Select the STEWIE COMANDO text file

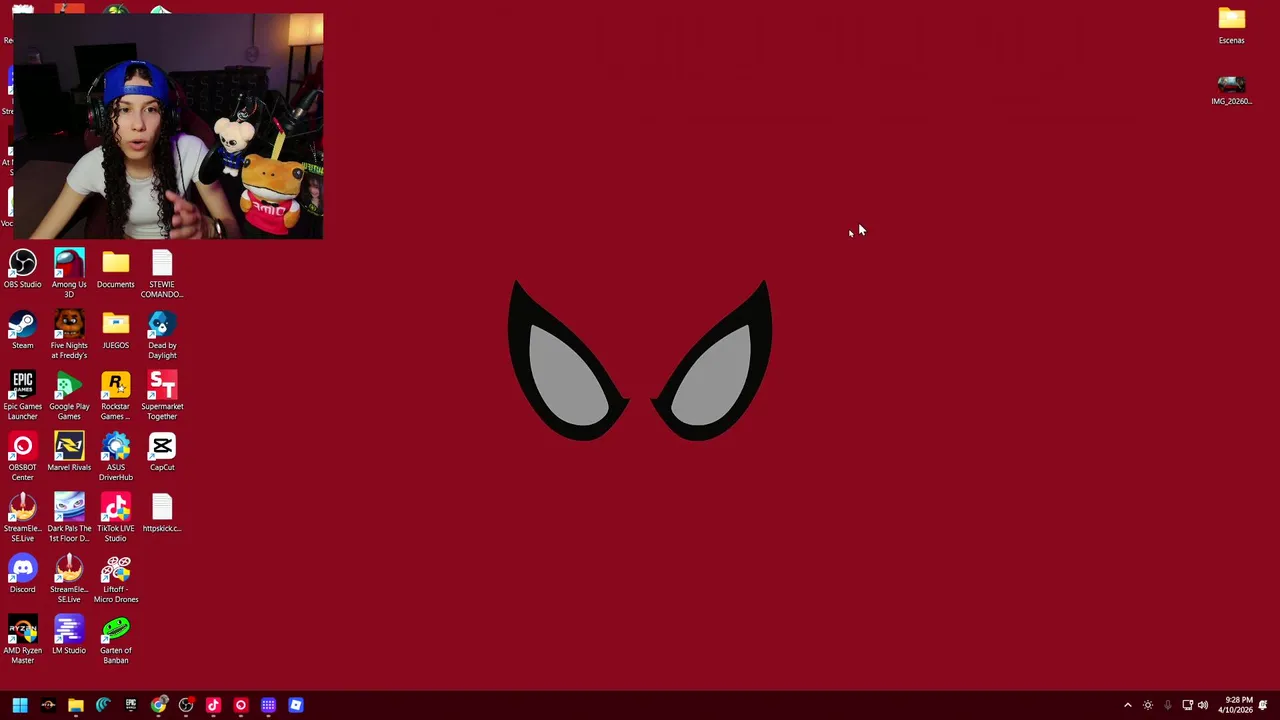click(x=162, y=273)
